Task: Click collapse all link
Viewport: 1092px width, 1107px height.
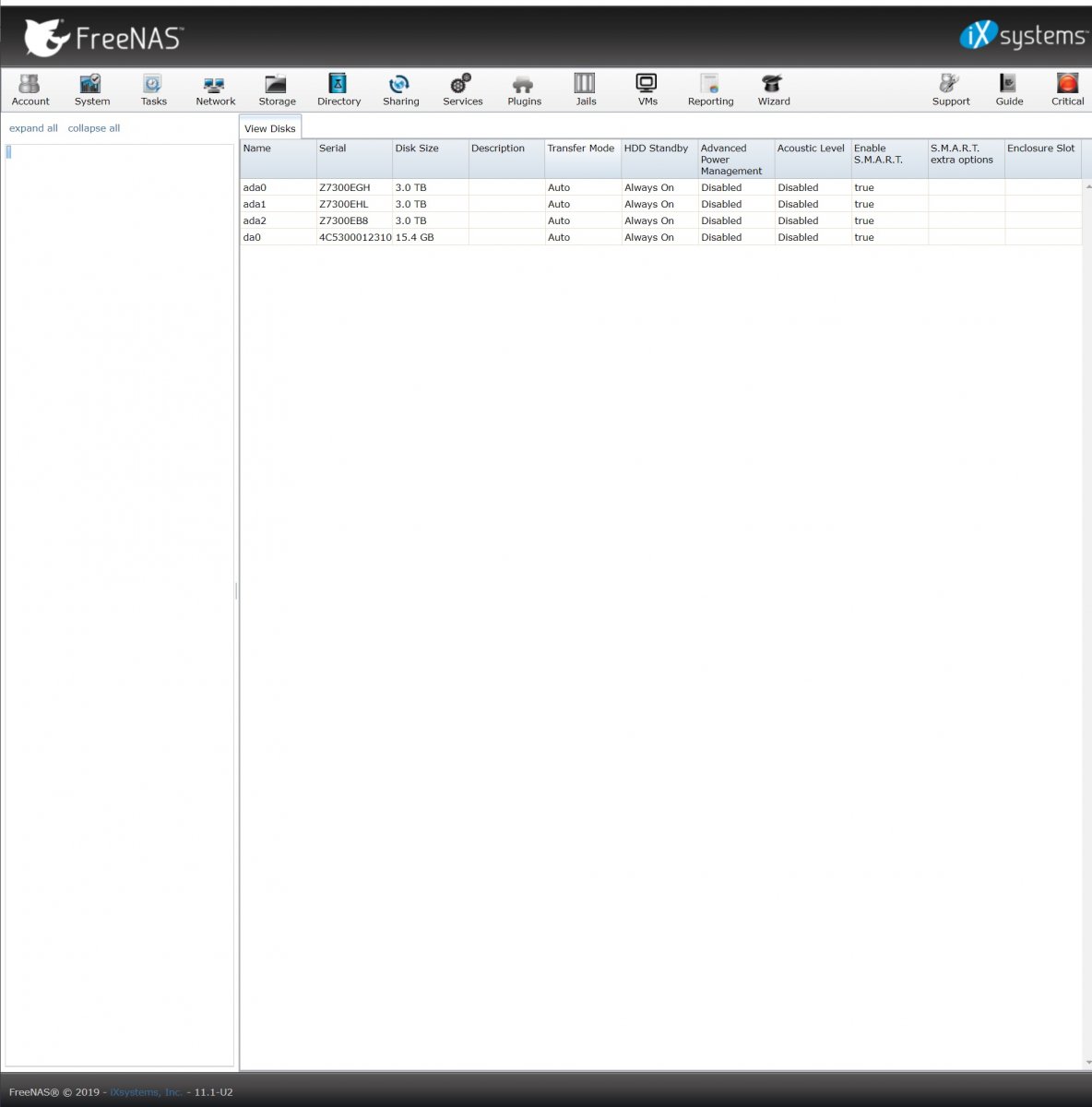Action: (x=93, y=128)
